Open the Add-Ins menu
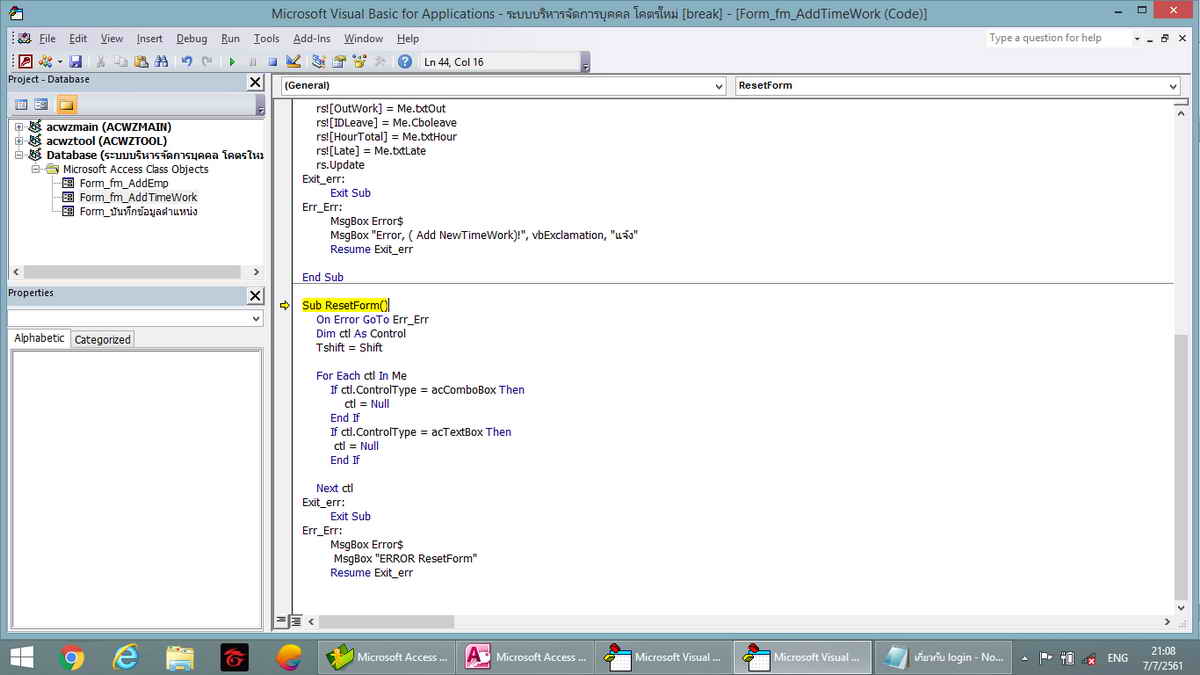The width and height of the screenshot is (1200, 675). point(312,38)
